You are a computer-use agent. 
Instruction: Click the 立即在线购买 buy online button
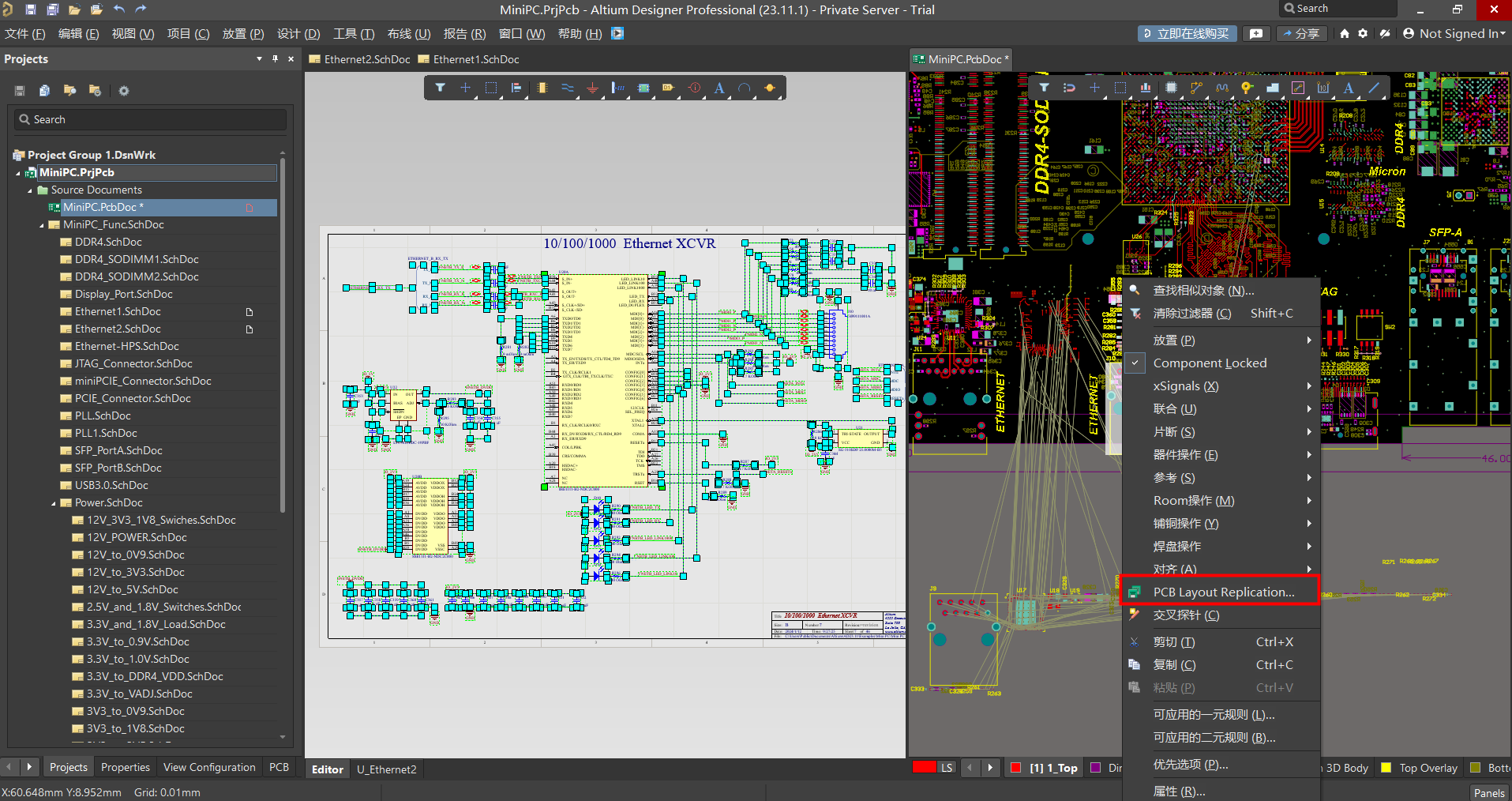(x=1186, y=33)
